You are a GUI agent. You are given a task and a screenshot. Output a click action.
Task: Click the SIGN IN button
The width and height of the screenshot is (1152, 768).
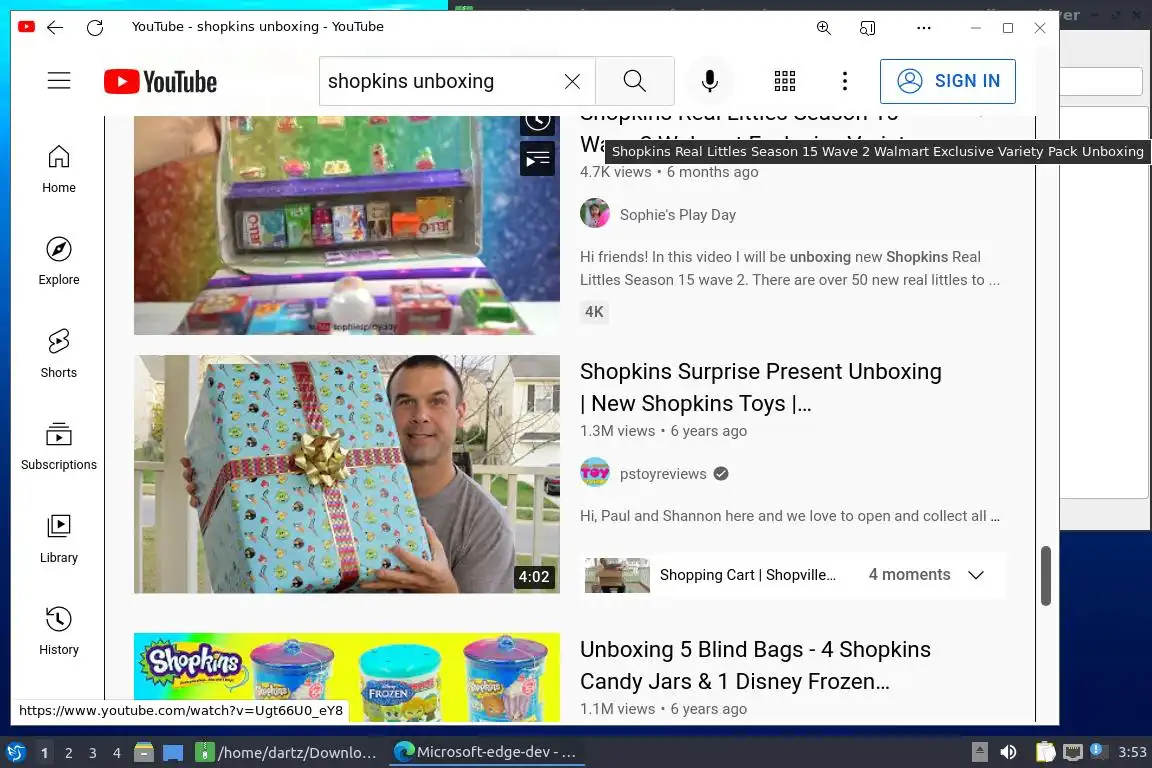coord(948,81)
